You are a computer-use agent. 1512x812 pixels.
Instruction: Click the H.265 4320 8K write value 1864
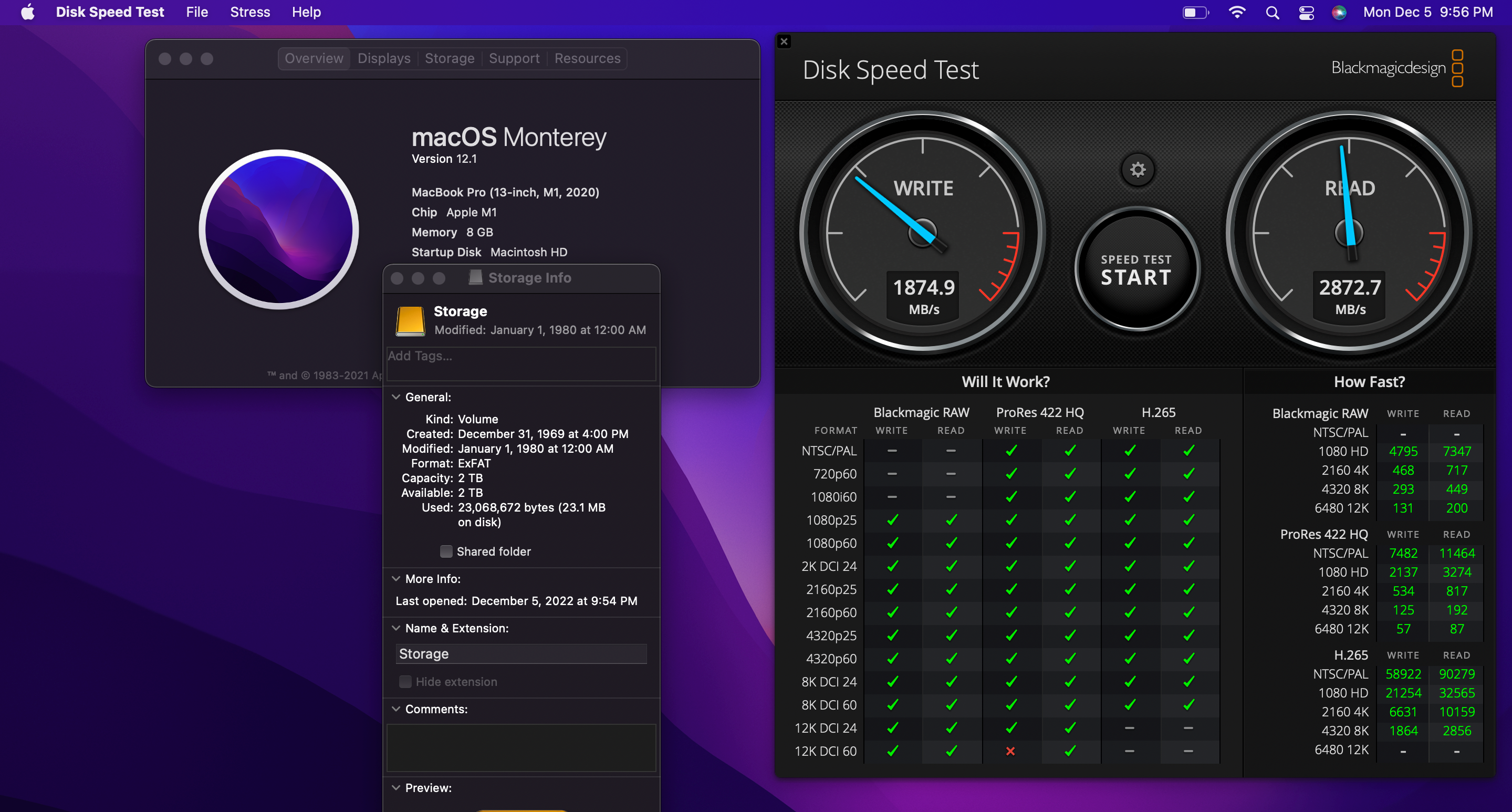pyautogui.click(x=1403, y=732)
